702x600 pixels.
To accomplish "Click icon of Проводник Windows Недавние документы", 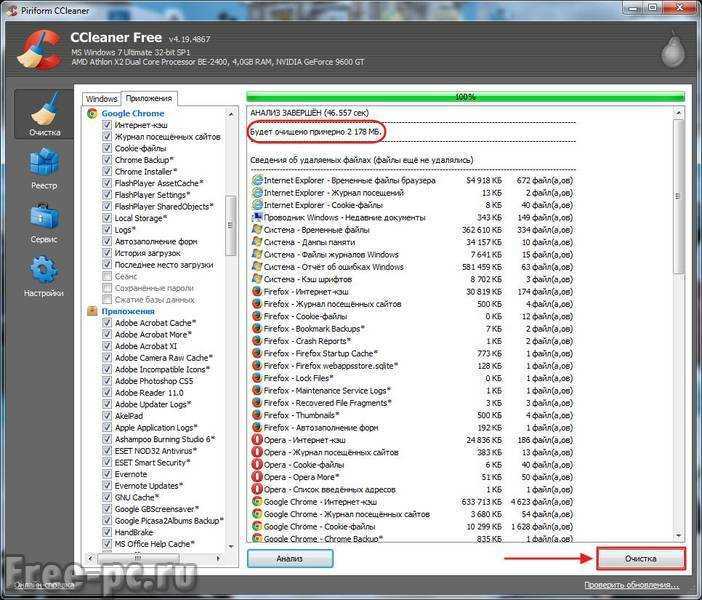I will click(257, 217).
